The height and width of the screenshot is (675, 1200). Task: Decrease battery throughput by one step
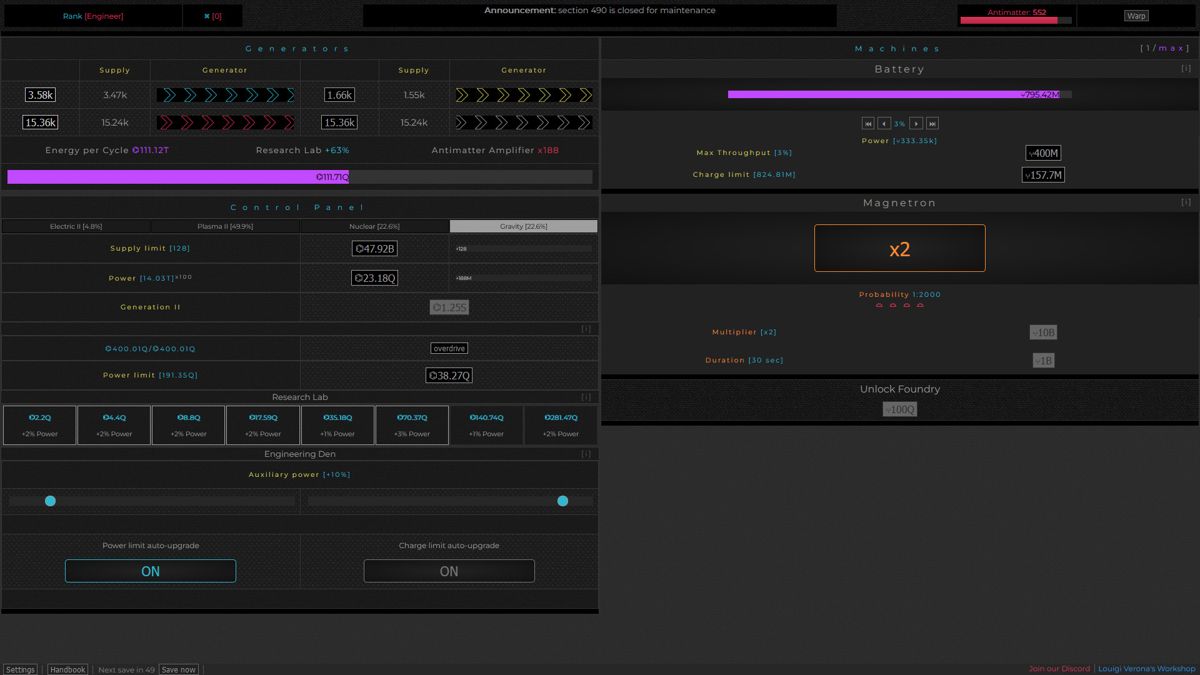pyautogui.click(x=884, y=124)
